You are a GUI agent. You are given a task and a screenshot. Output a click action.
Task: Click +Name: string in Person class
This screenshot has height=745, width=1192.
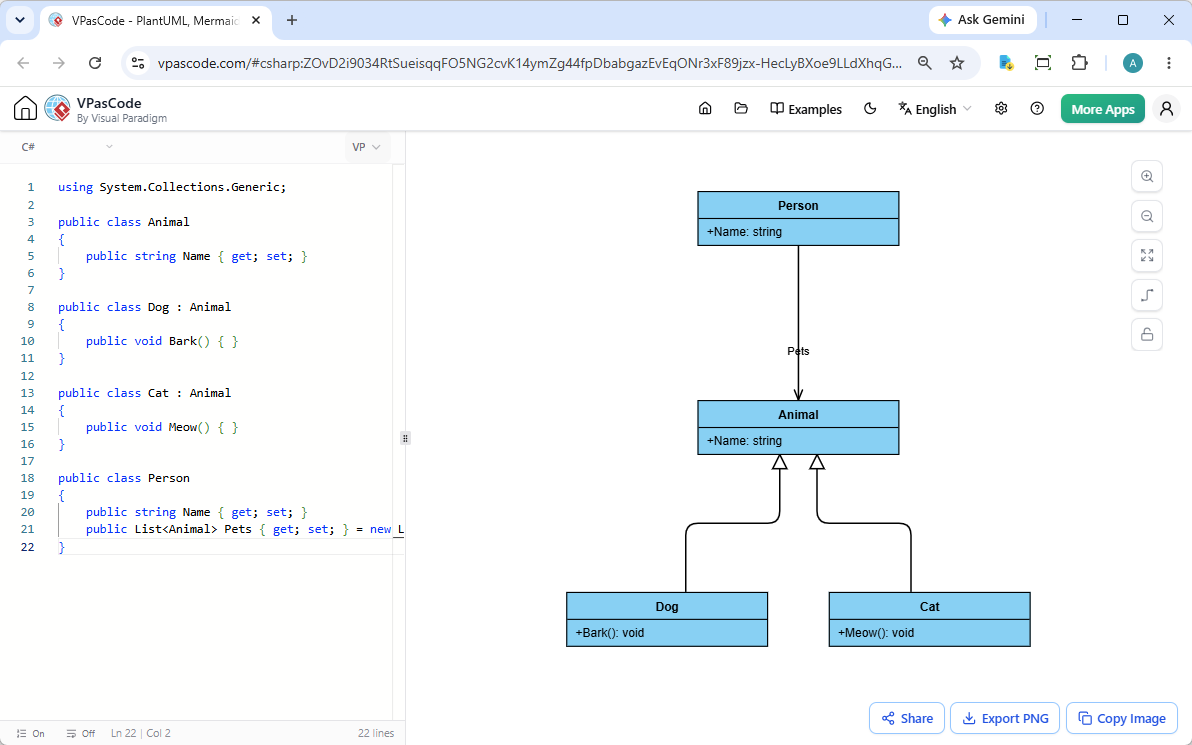click(744, 232)
